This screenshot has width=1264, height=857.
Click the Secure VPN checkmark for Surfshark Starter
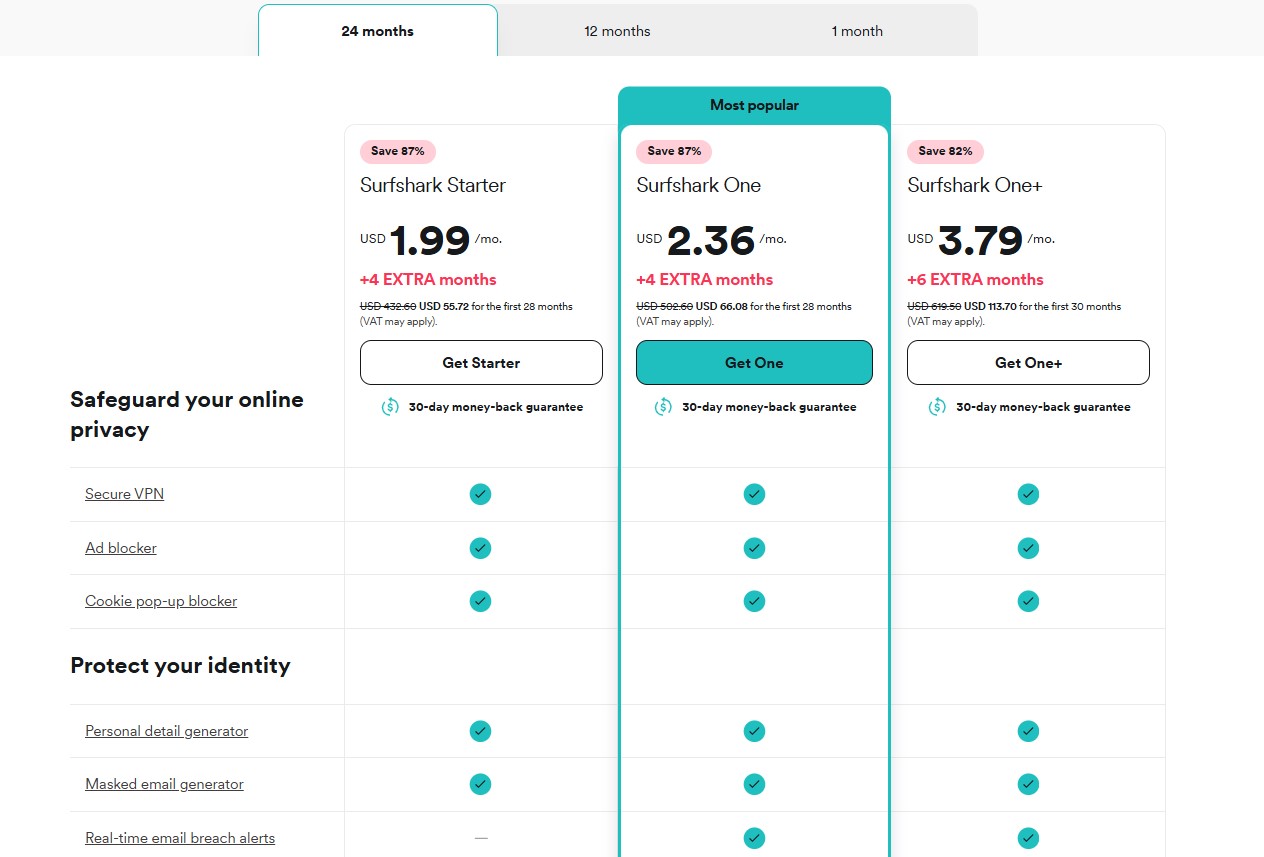click(x=481, y=494)
